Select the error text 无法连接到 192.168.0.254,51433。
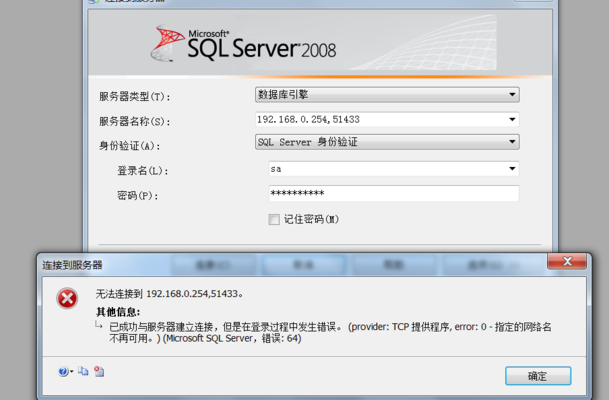This screenshot has height=400, width=609. tap(170, 294)
